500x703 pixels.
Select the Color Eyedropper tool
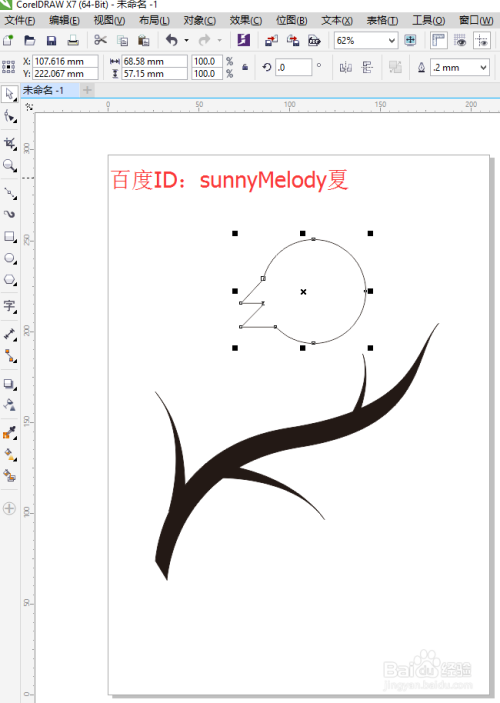(9, 433)
